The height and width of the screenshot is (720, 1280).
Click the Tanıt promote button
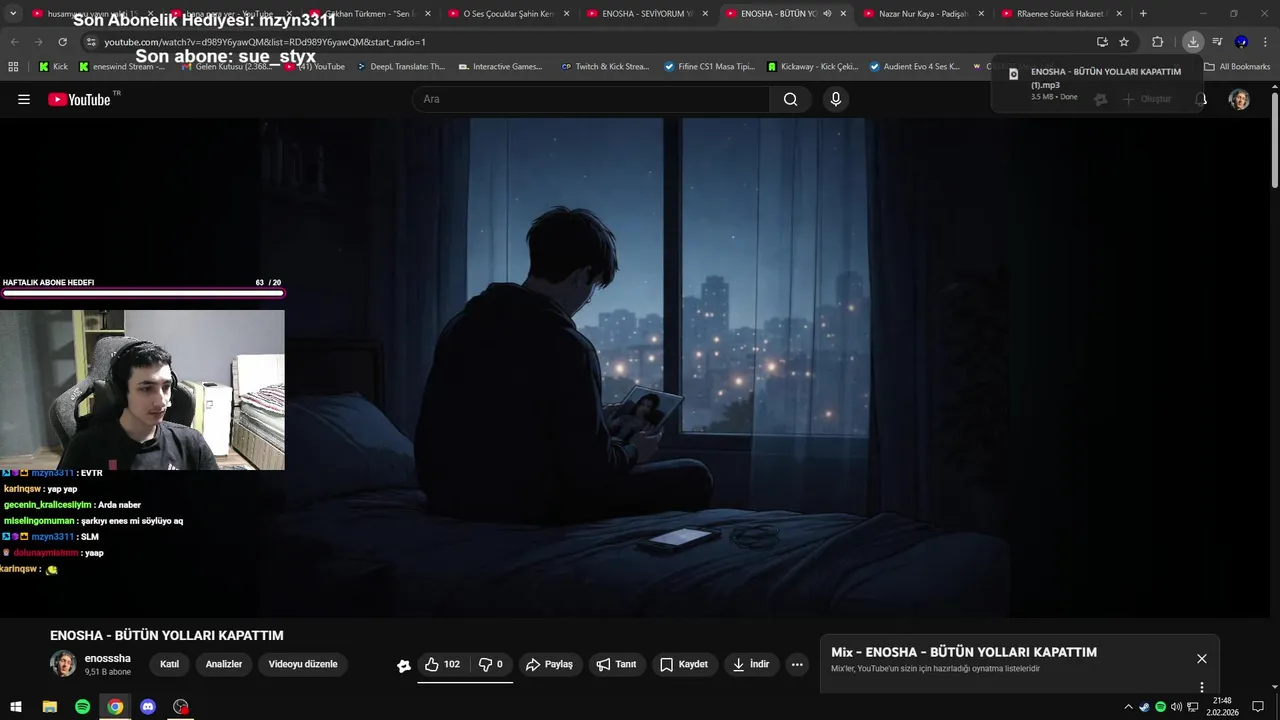[x=616, y=664]
